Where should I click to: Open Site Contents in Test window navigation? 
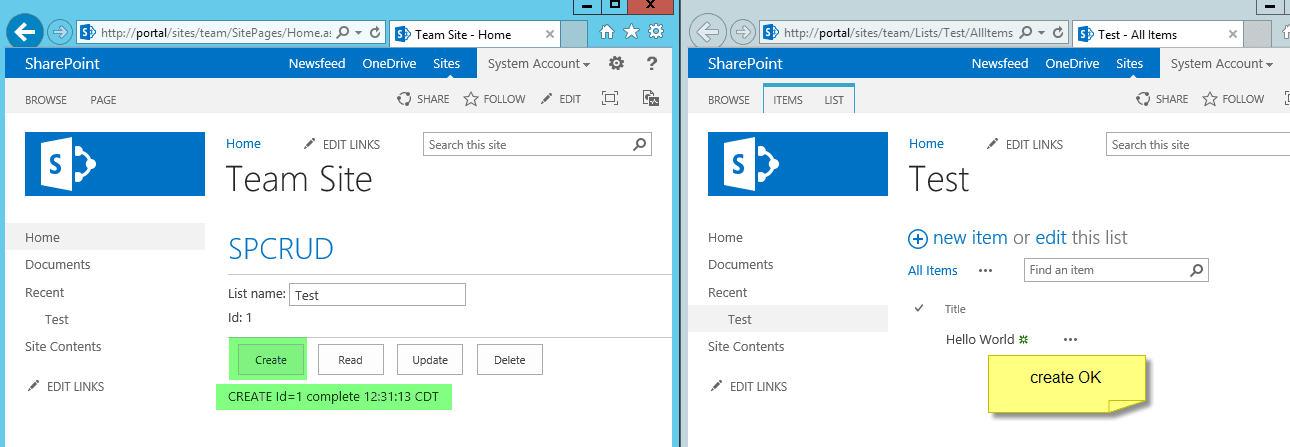(746, 347)
